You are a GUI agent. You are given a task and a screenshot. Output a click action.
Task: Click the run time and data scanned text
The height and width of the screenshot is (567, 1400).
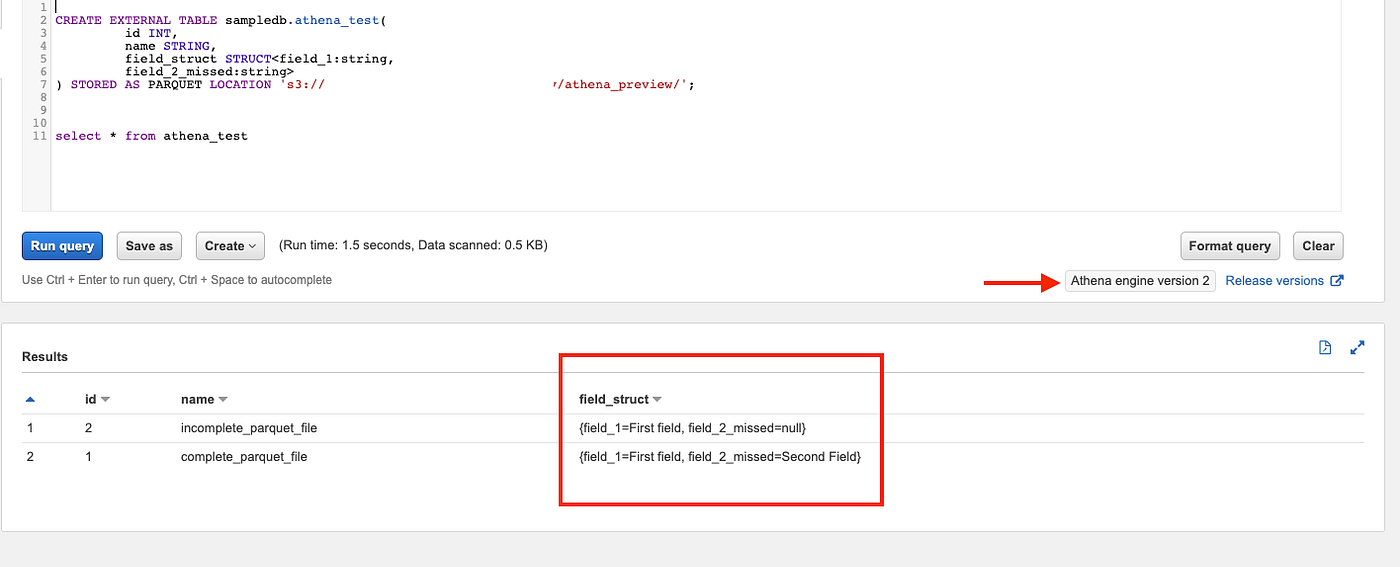[x=413, y=245]
